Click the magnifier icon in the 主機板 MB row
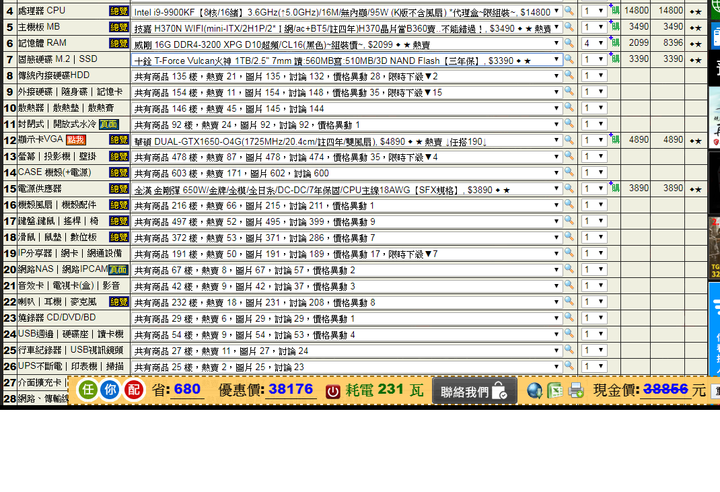720x492 pixels. (569, 27)
